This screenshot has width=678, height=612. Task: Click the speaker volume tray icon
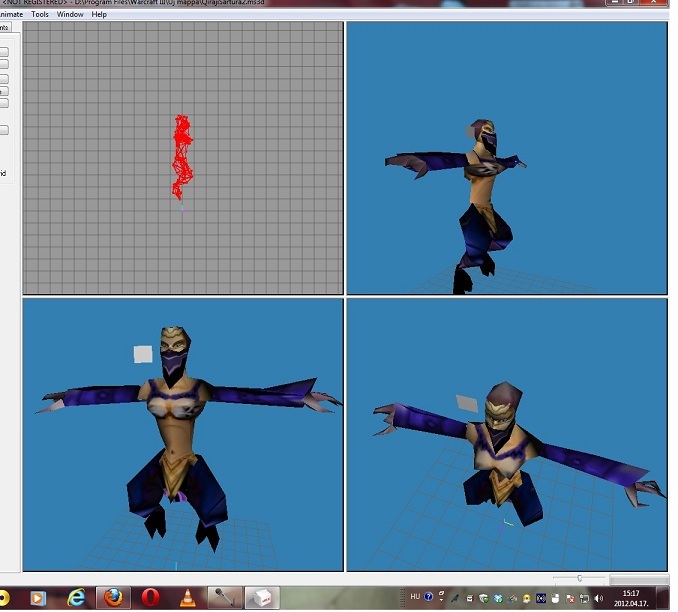(x=598, y=599)
